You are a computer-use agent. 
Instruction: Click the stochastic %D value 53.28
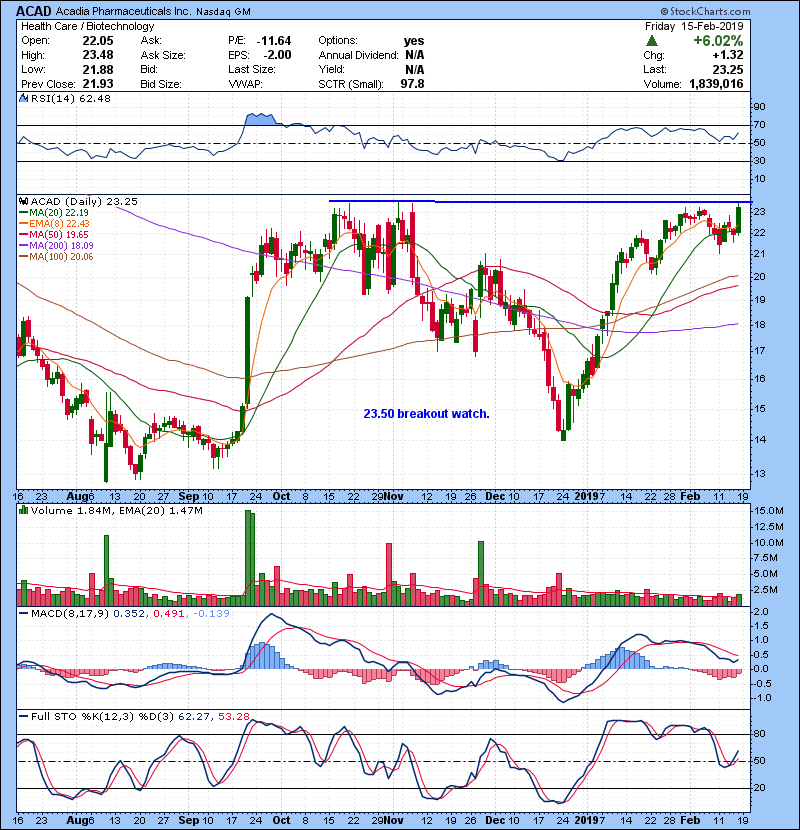233,716
